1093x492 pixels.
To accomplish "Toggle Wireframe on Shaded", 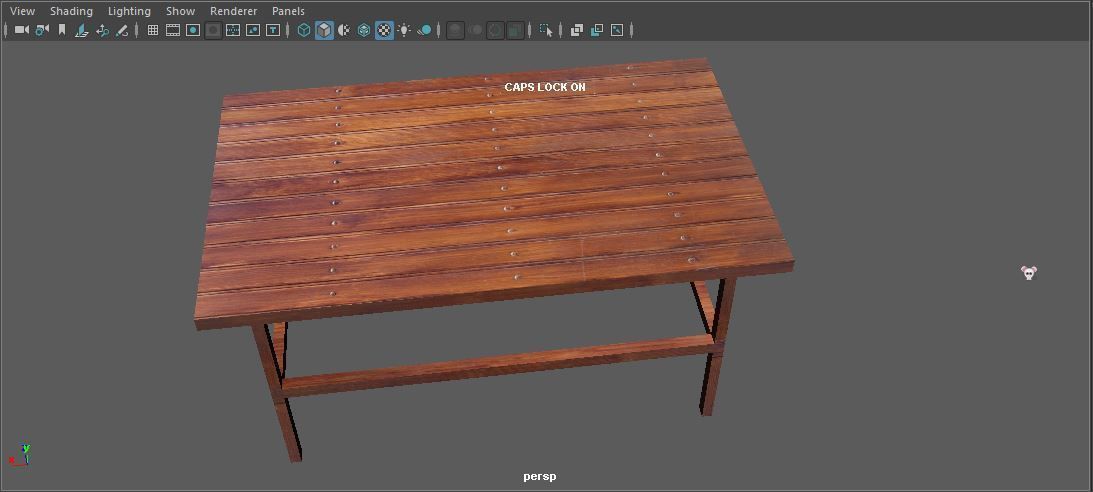I will (x=364, y=30).
